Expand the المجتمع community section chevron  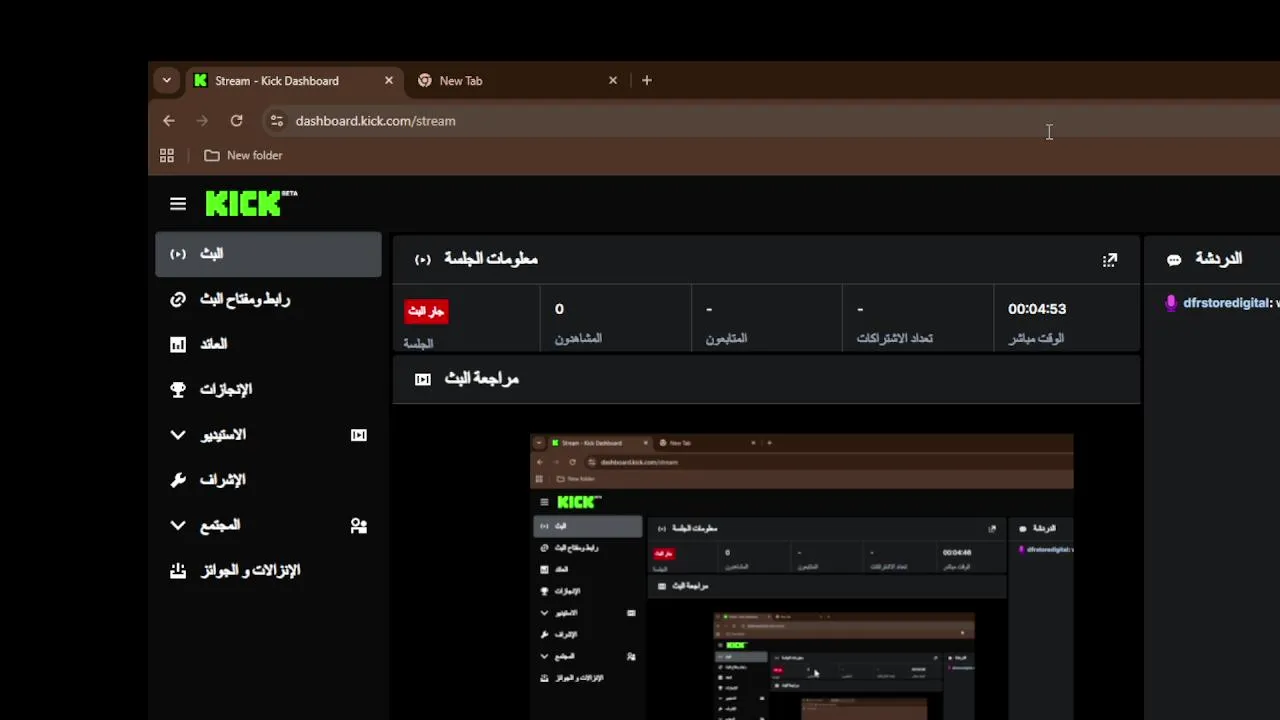click(178, 525)
